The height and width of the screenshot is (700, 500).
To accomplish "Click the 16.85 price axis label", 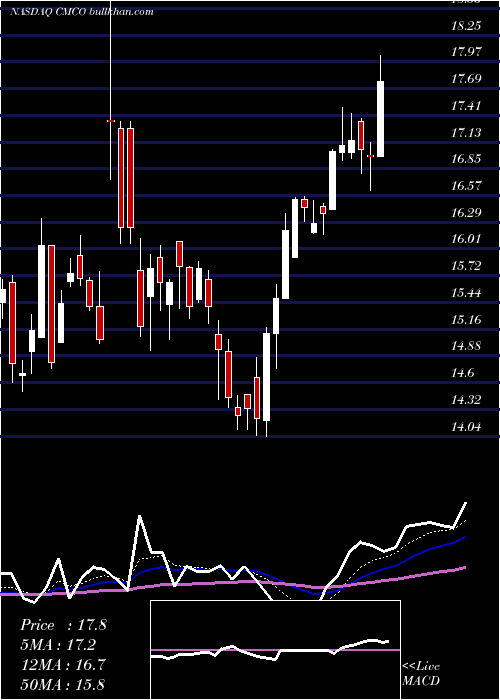I will (466, 159).
